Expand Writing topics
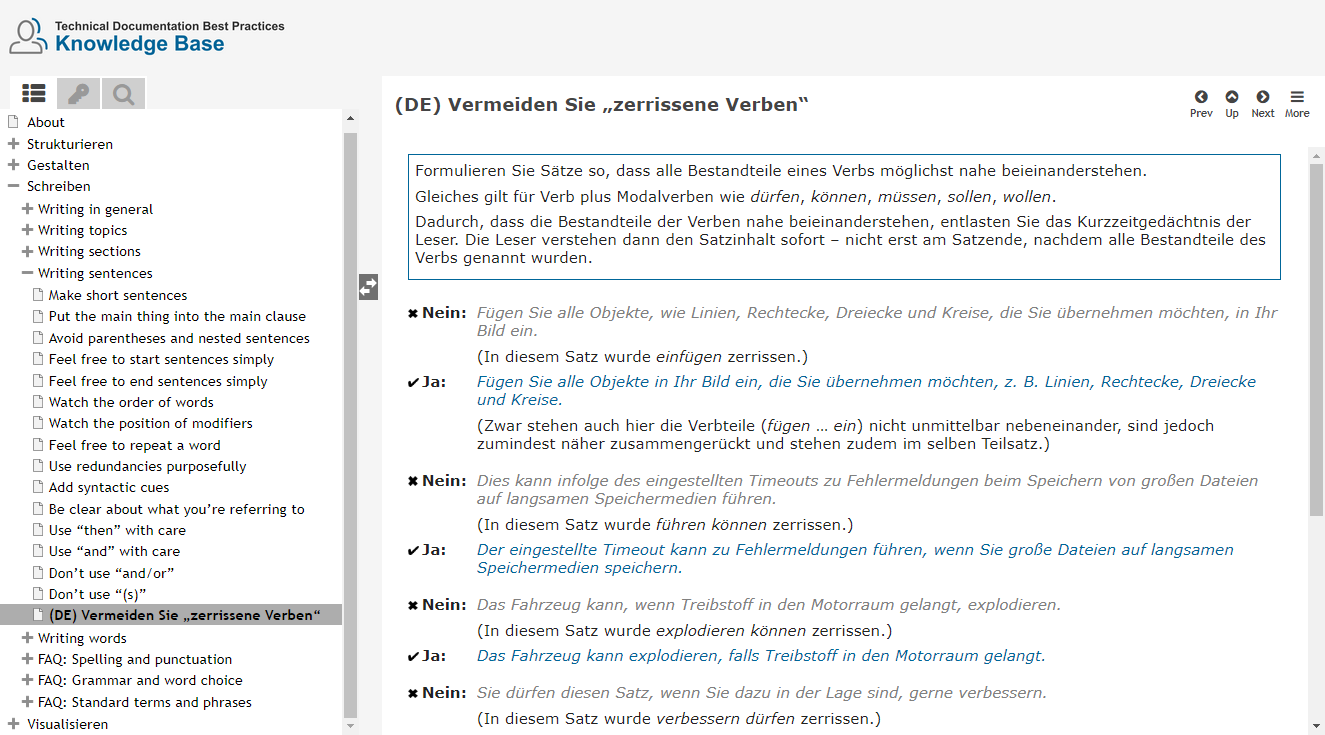Viewport: 1325px width, 735px height. 28,230
